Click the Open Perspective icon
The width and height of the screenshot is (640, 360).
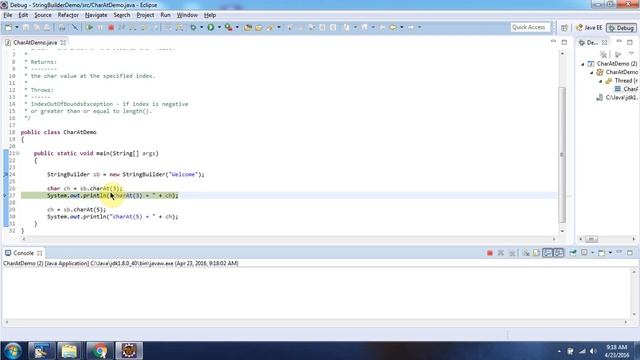(x=564, y=28)
